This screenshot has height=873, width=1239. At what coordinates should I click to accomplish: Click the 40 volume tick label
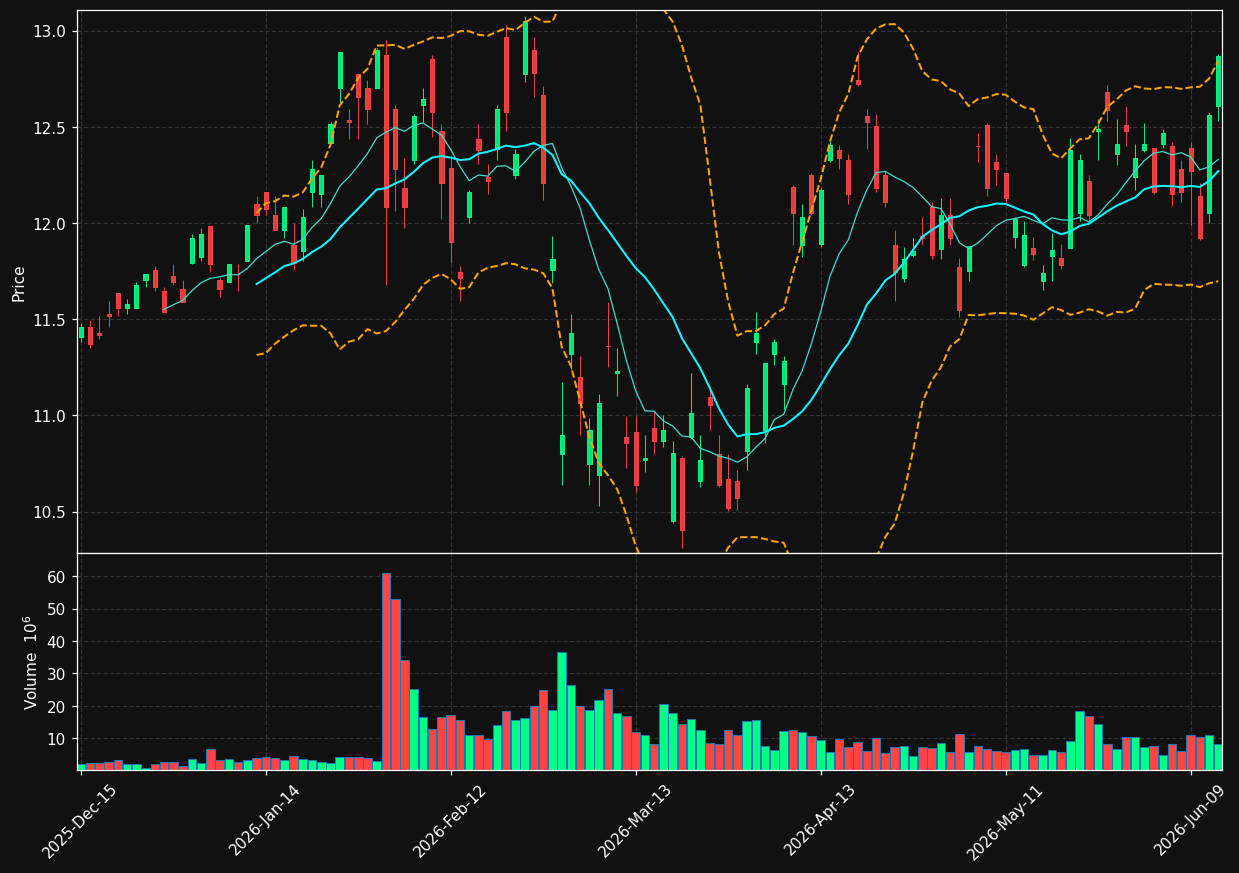coord(56,642)
